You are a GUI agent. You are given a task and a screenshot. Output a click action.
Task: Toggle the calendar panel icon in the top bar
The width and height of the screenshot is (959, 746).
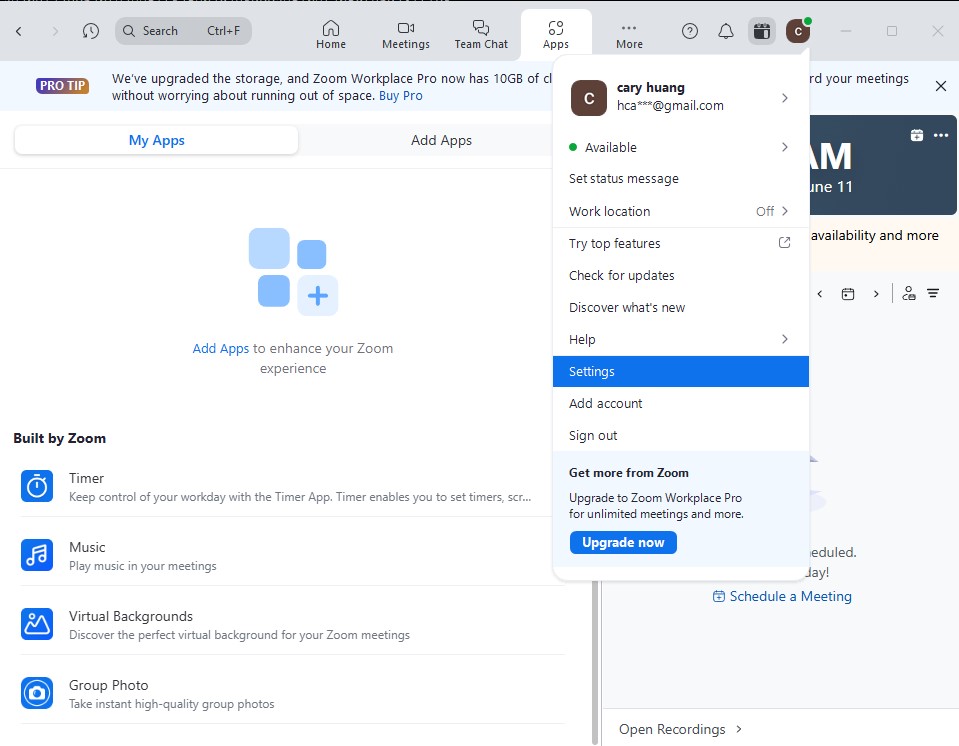tap(762, 31)
